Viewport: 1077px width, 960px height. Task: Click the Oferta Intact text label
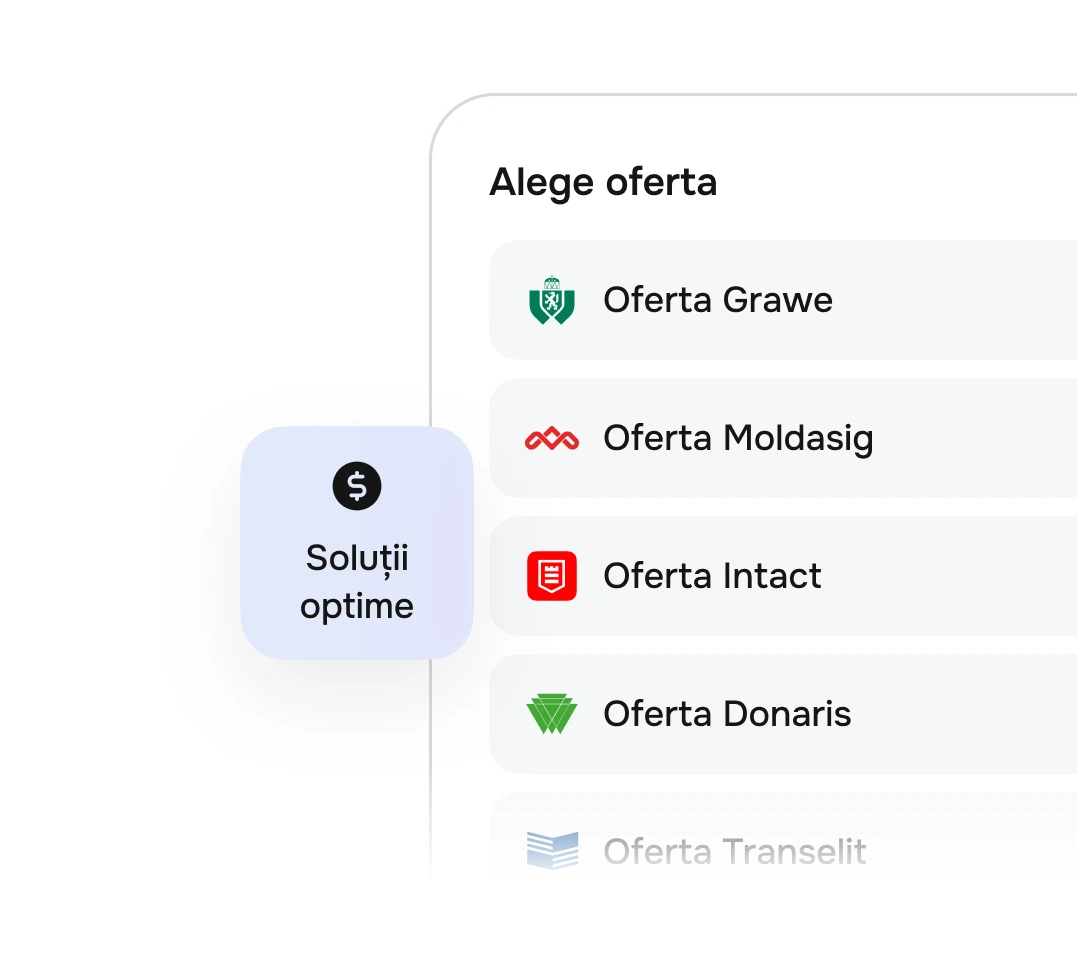(x=712, y=575)
